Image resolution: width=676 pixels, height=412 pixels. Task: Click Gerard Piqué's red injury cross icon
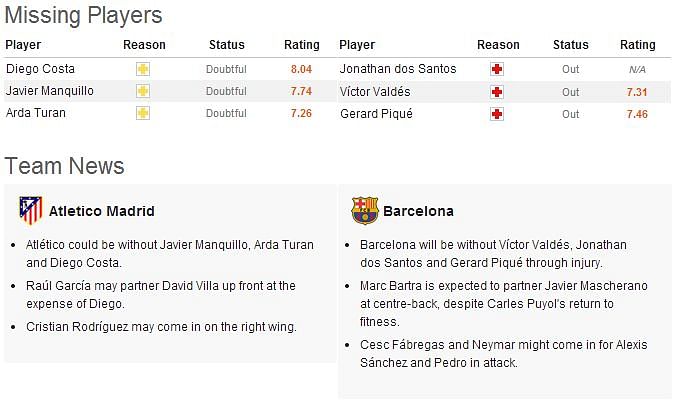coord(497,114)
